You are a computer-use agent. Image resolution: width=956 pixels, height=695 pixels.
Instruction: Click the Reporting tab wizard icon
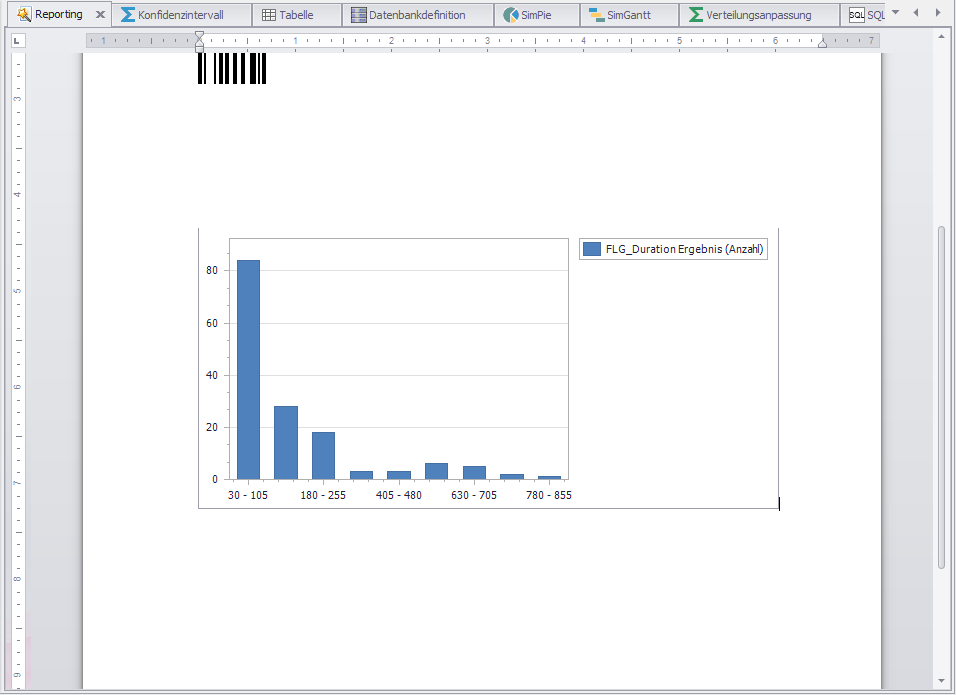pos(24,14)
